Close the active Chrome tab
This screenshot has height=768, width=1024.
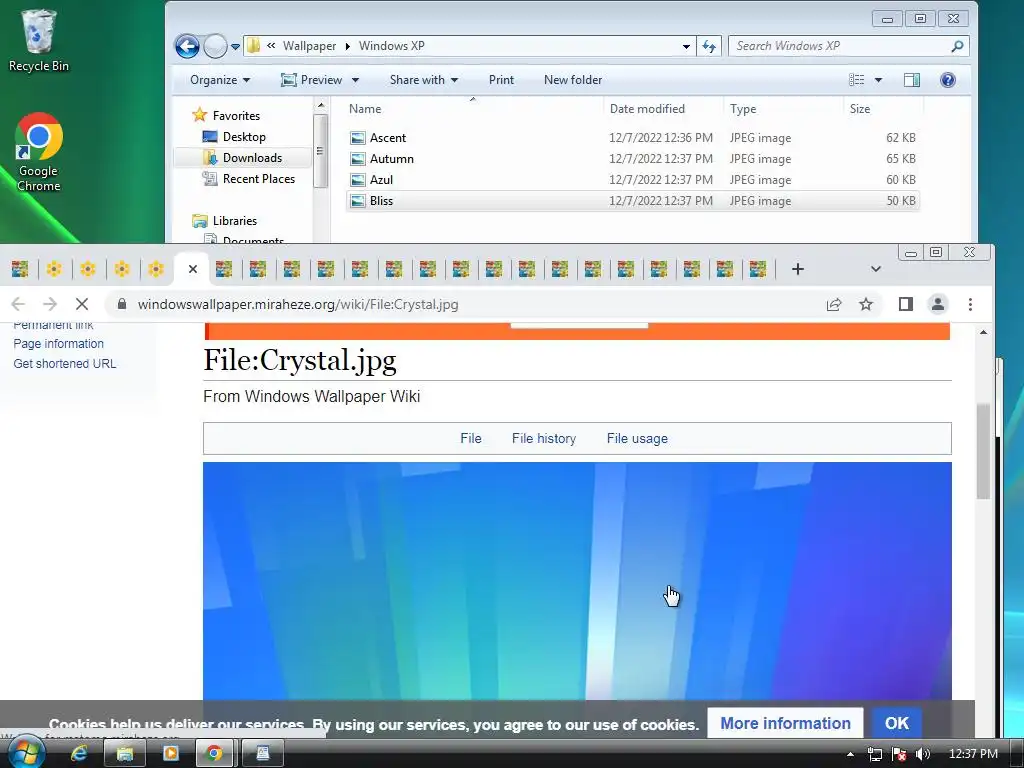193,269
